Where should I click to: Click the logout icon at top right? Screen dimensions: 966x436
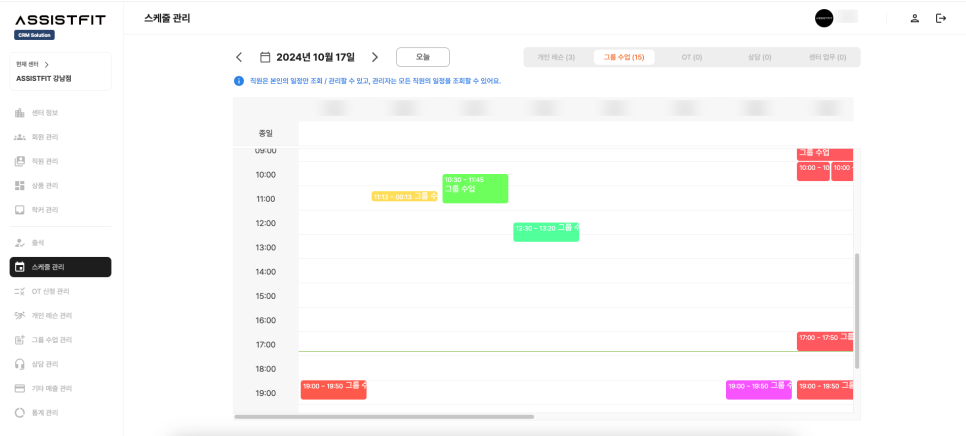click(940, 18)
